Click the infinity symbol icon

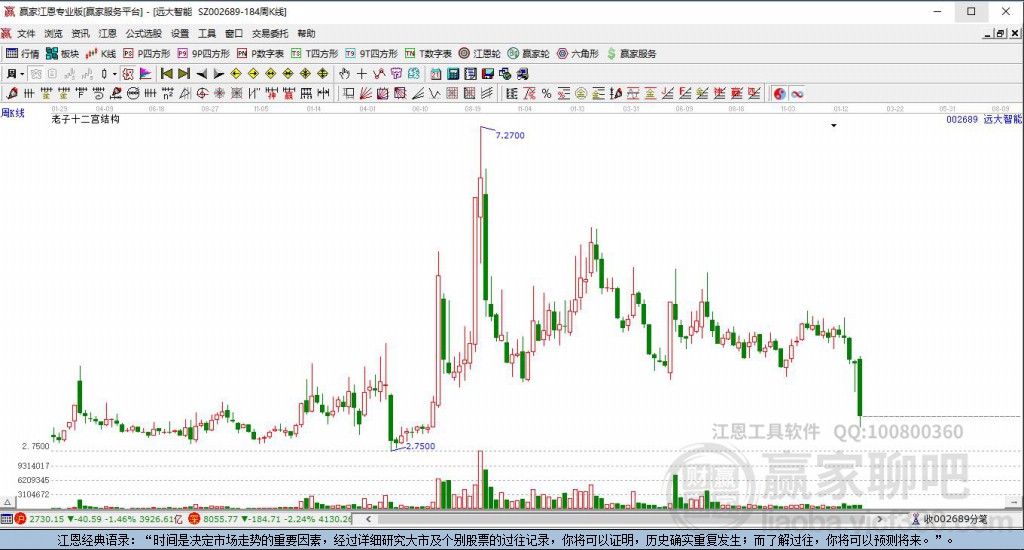pos(797,93)
